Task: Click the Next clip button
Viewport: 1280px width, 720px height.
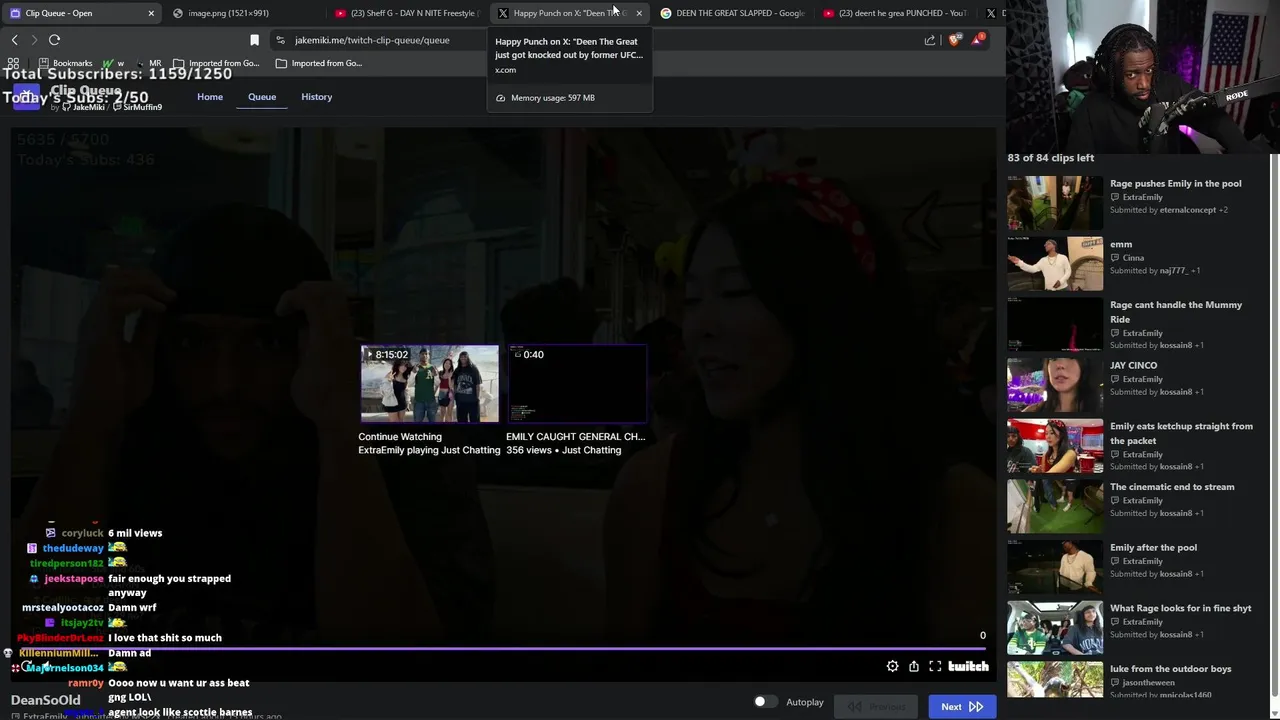Action: pyautogui.click(x=962, y=707)
